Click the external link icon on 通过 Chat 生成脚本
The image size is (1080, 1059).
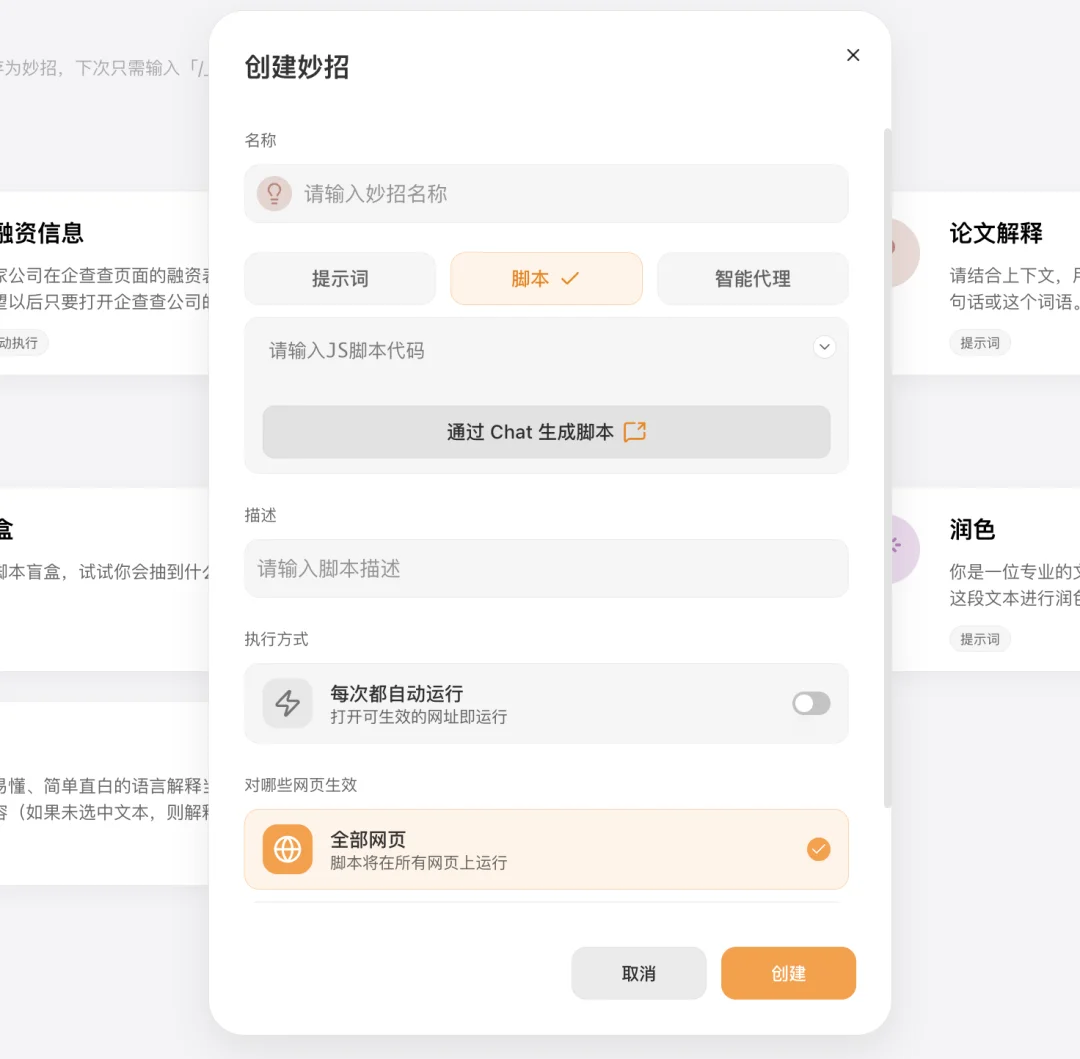[x=634, y=432]
